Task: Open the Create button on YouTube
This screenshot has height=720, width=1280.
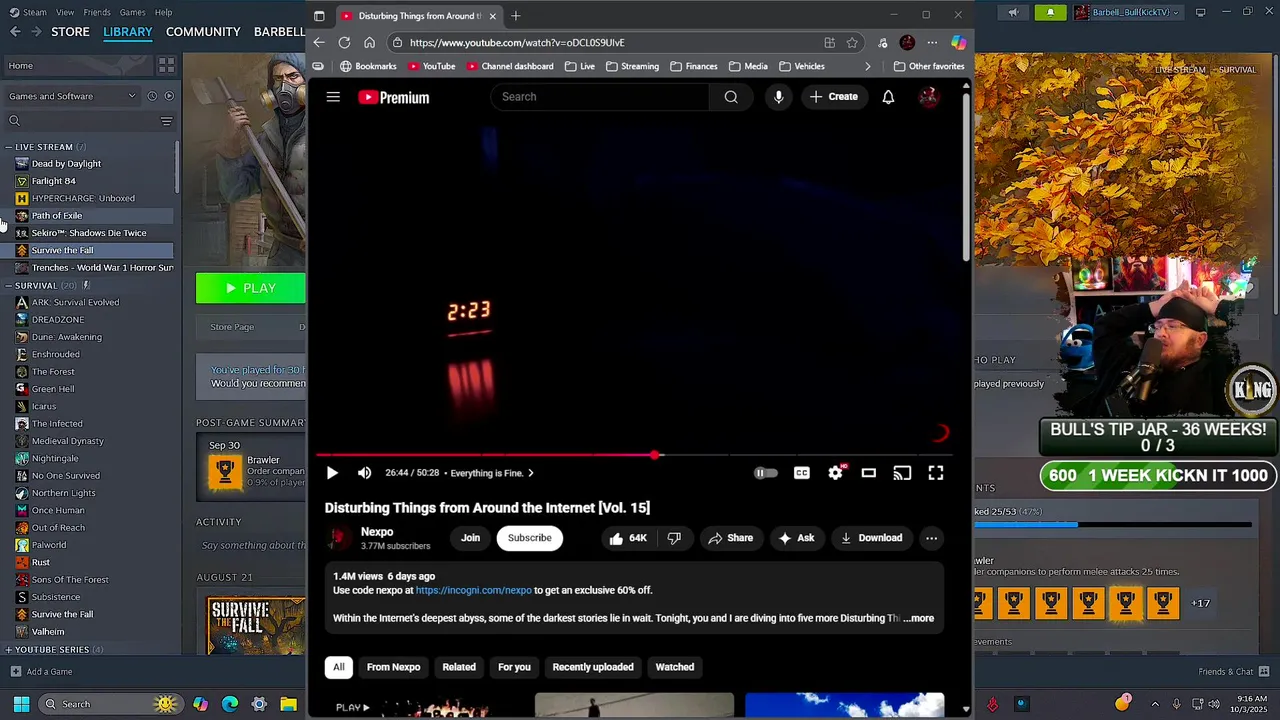Action: coord(834,97)
